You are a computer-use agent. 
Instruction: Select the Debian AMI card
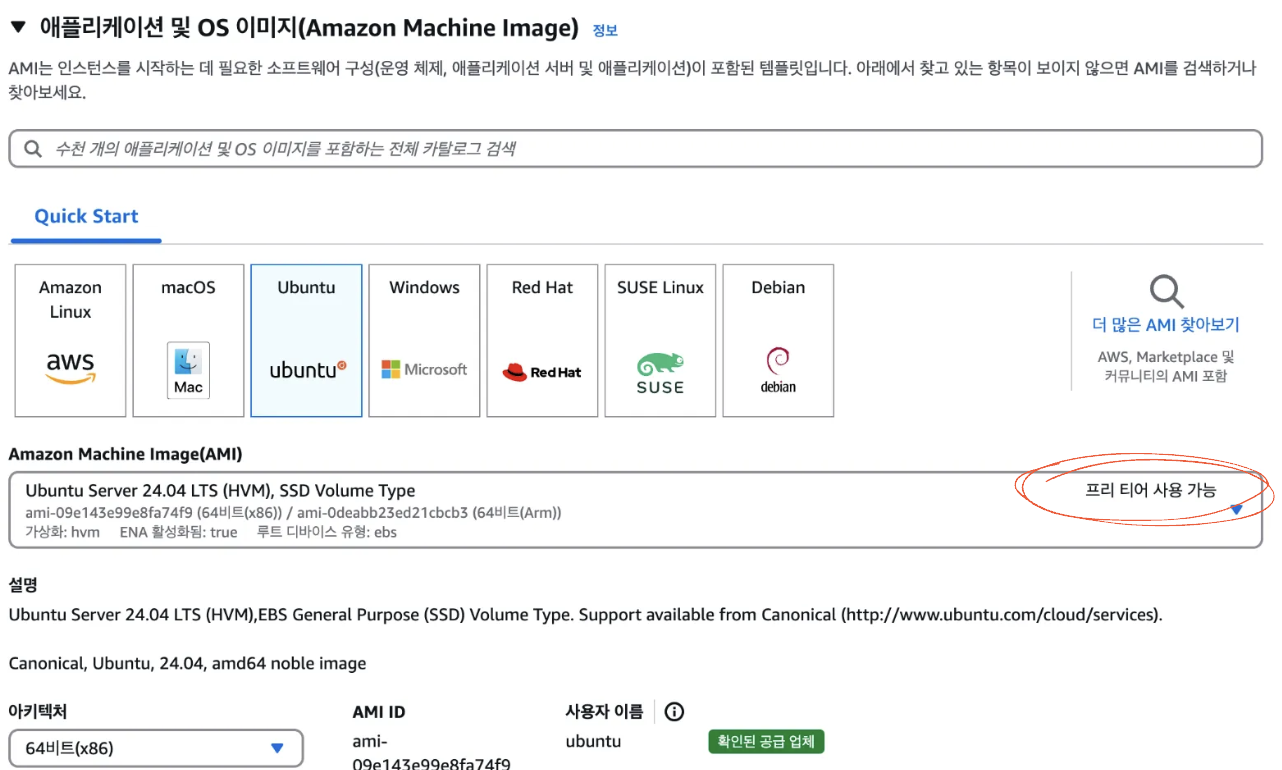778,340
